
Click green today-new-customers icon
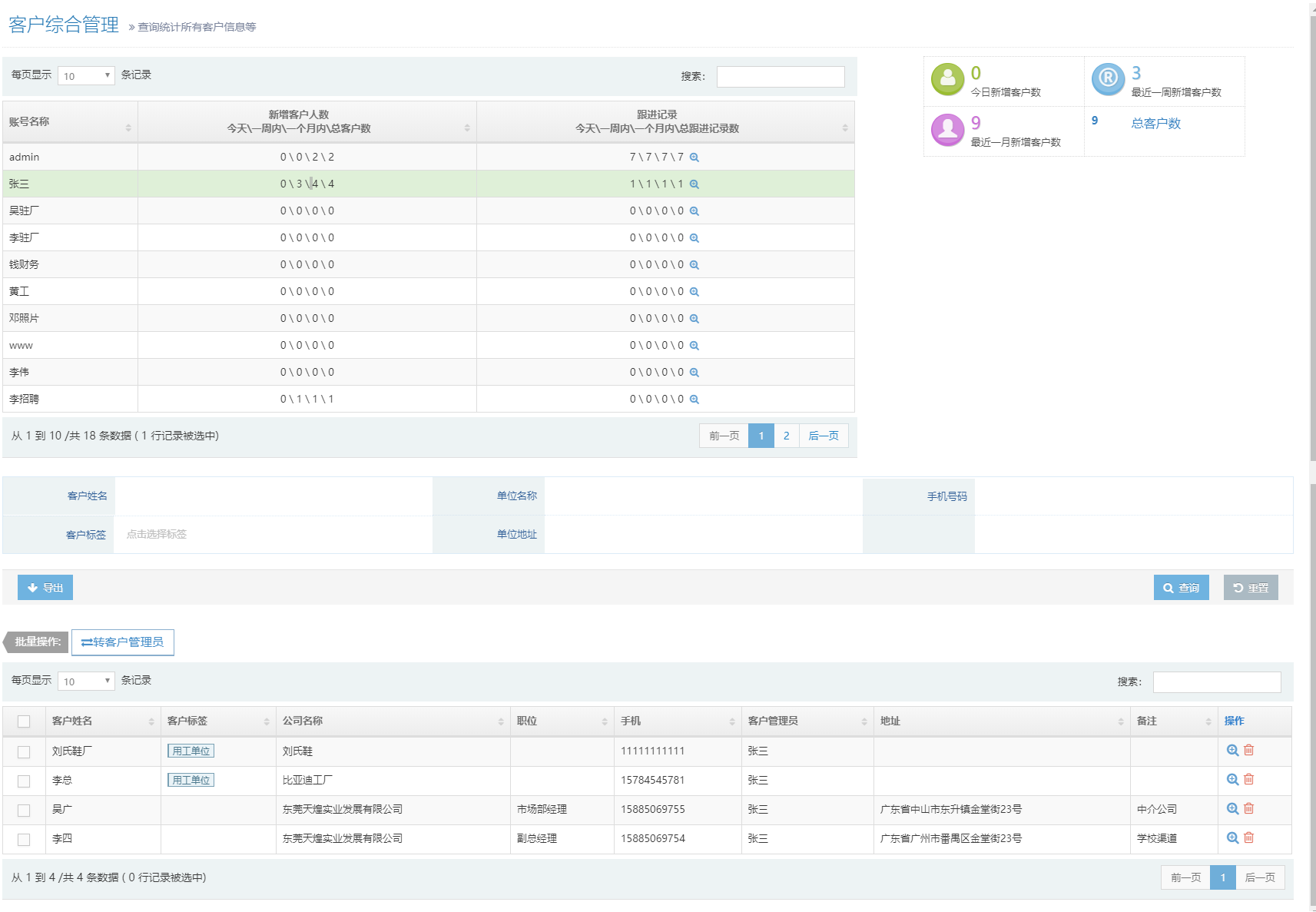click(x=947, y=79)
